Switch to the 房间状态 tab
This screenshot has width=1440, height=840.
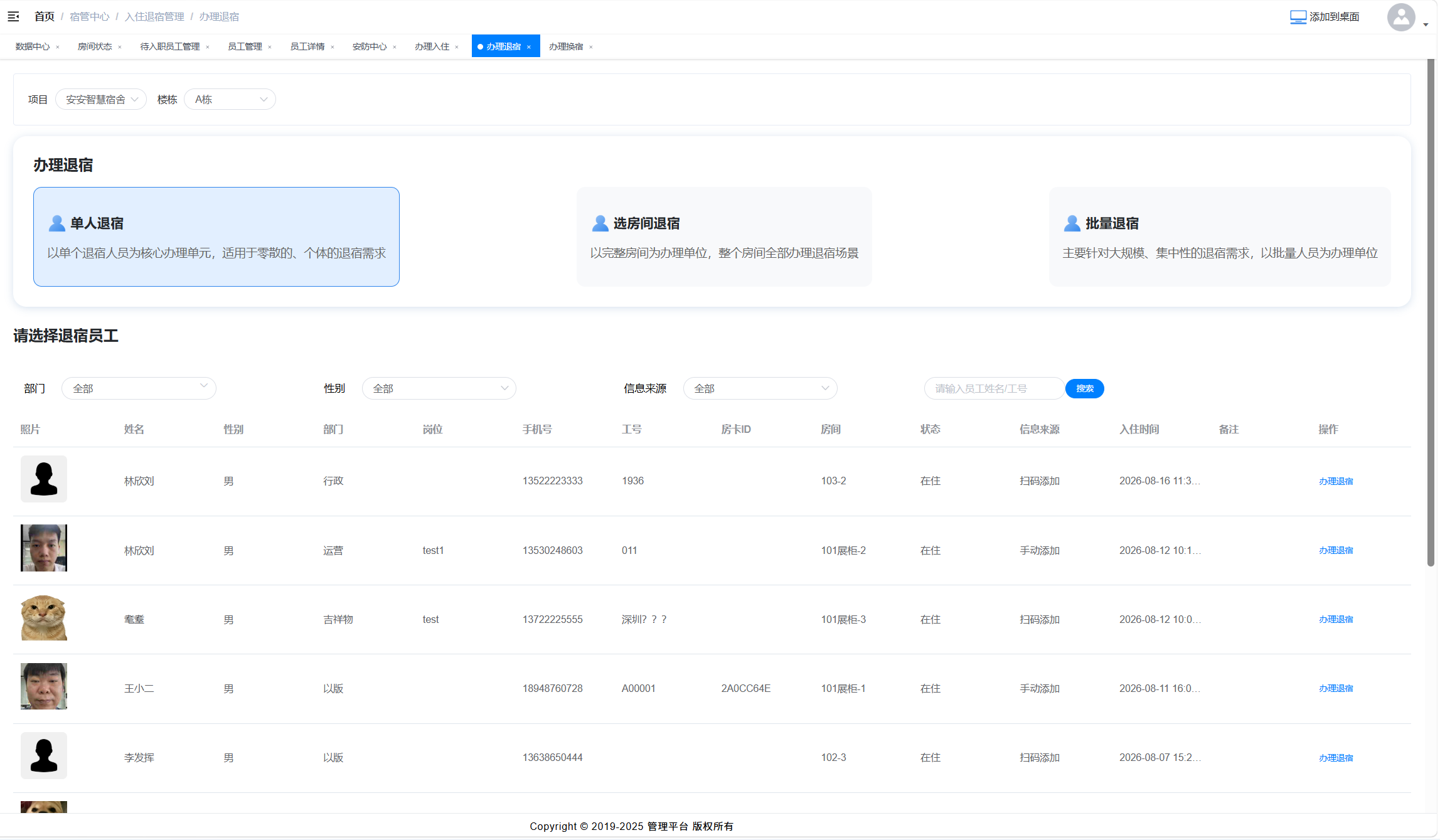(x=95, y=46)
